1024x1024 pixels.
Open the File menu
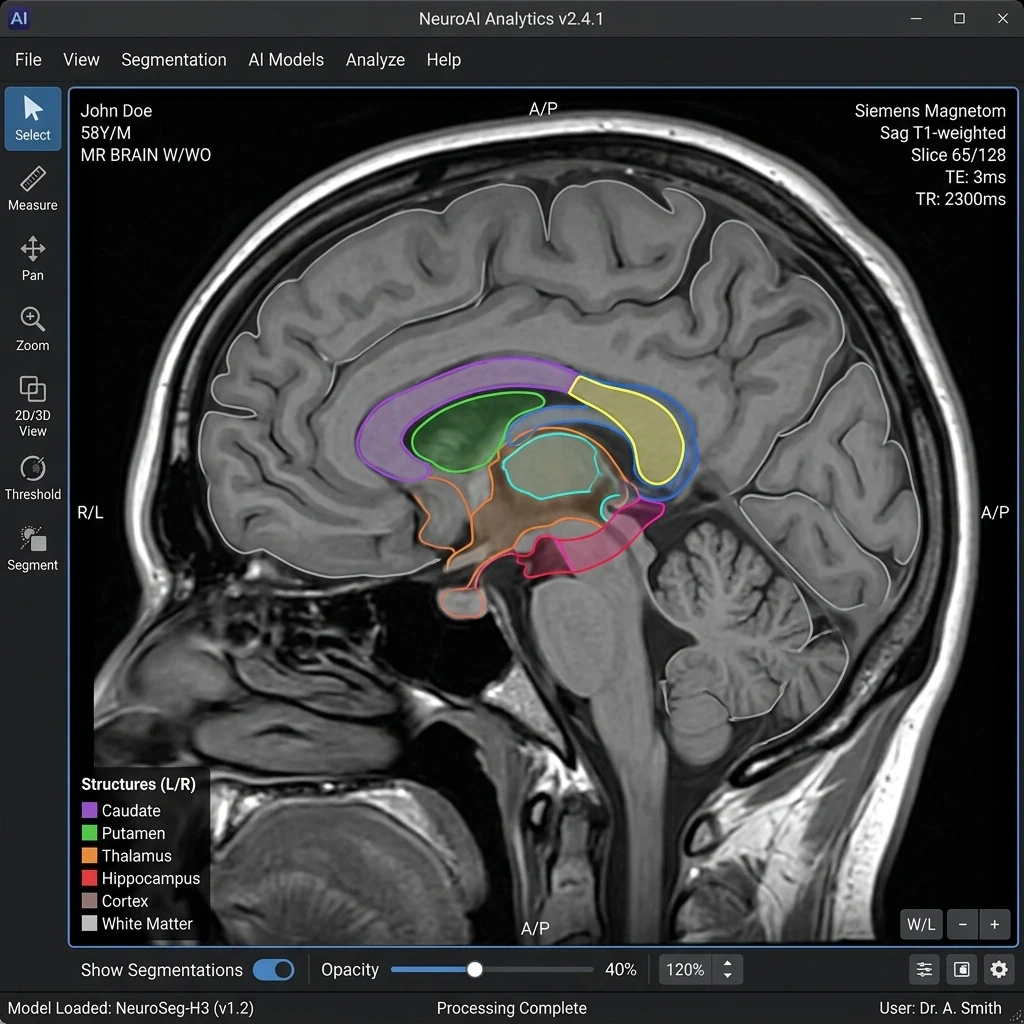(28, 59)
